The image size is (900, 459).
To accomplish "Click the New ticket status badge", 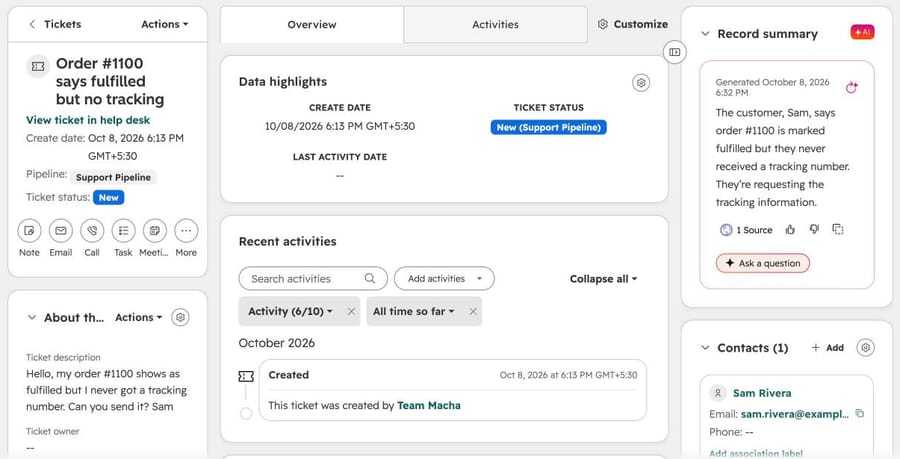I will click(108, 197).
